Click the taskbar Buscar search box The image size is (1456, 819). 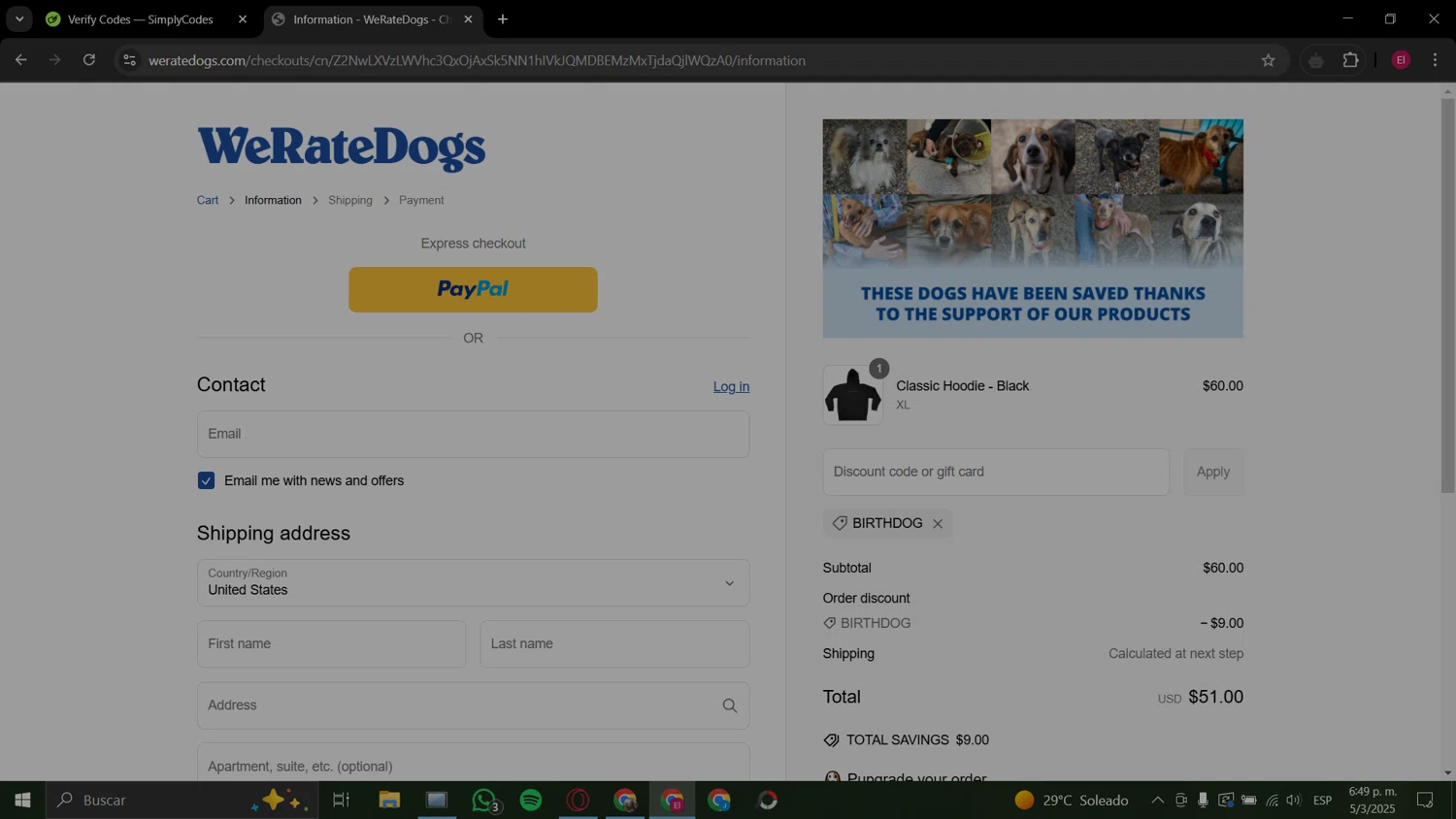pyautogui.click(x=182, y=801)
